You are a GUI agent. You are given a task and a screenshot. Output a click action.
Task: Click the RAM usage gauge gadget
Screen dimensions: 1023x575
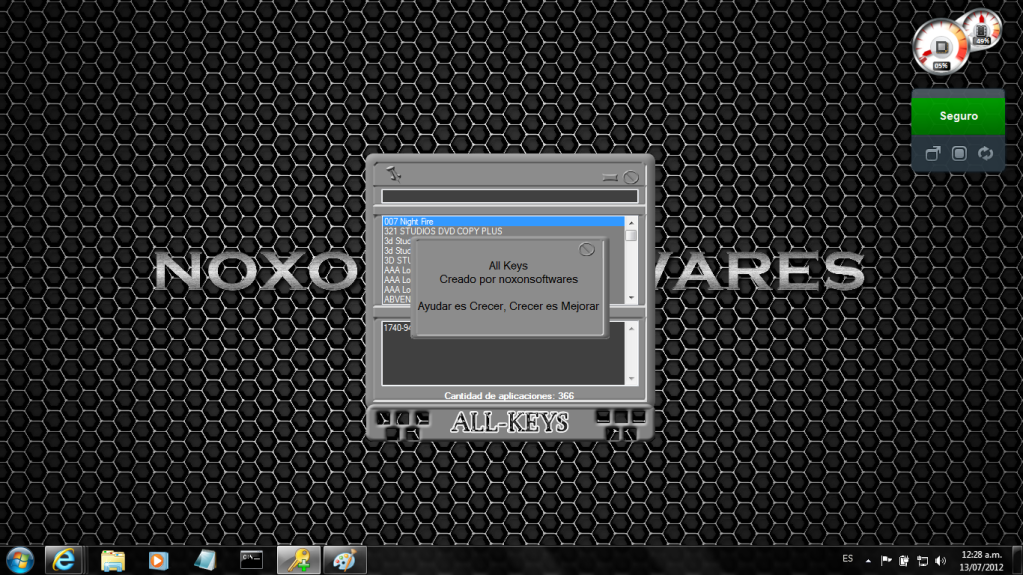[x=982, y=30]
